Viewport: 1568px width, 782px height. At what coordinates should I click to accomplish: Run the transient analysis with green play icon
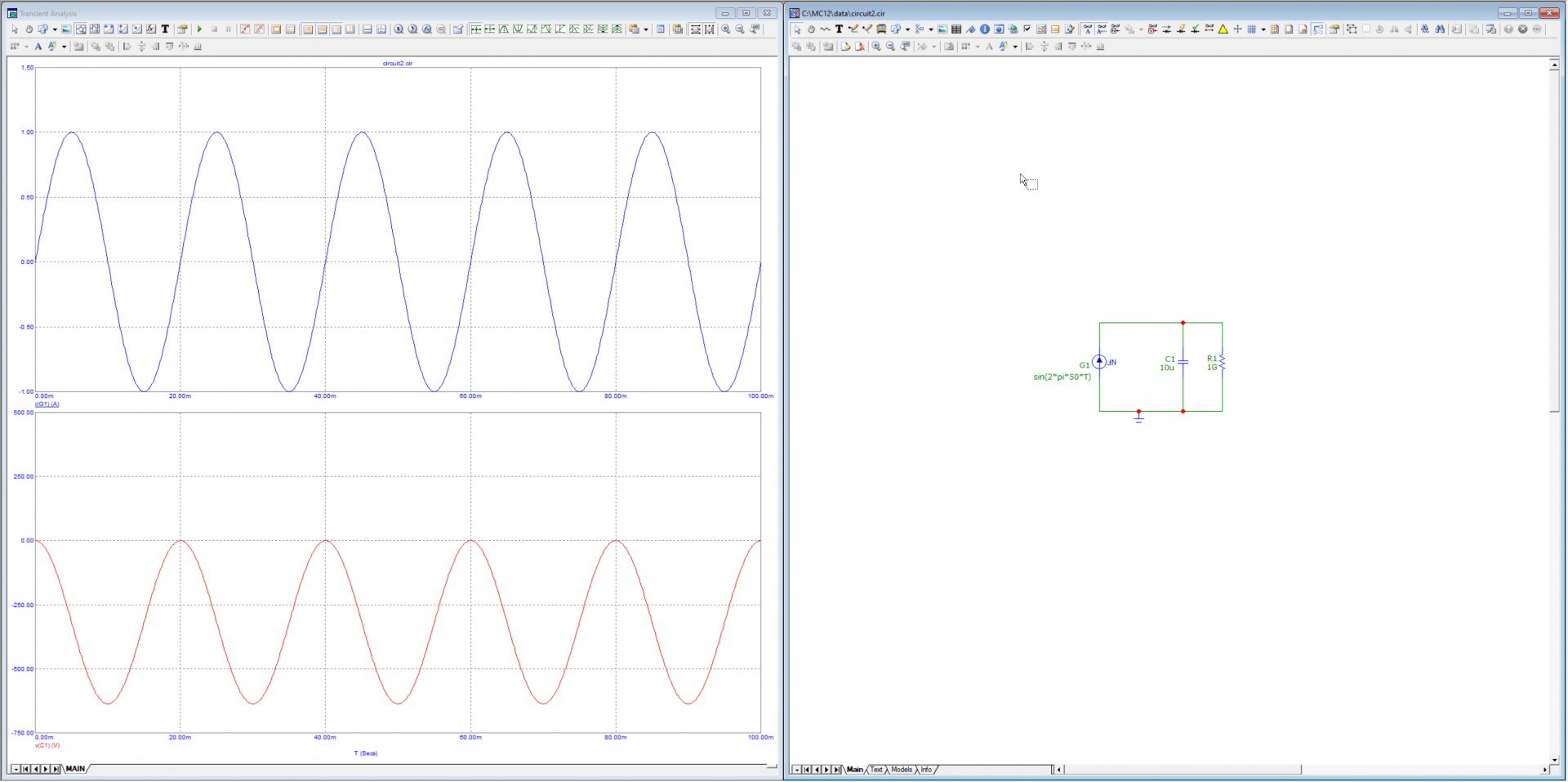tap(199, 29)
